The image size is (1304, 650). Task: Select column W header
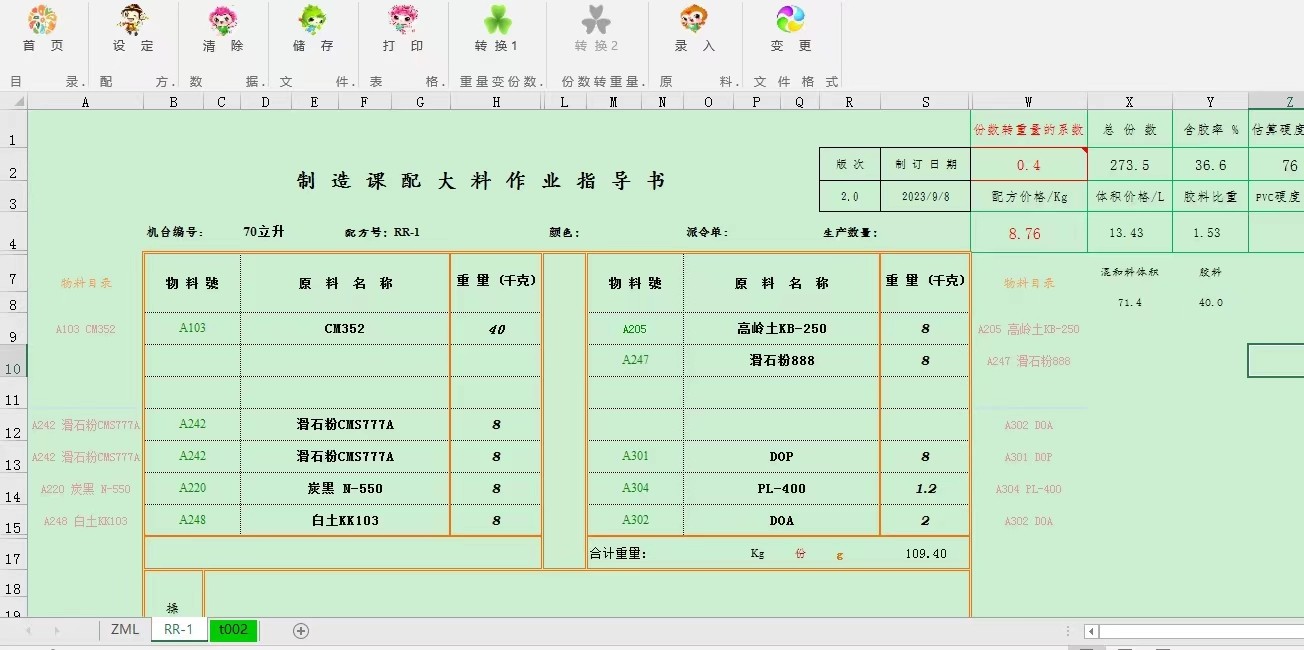[1028, 101]
